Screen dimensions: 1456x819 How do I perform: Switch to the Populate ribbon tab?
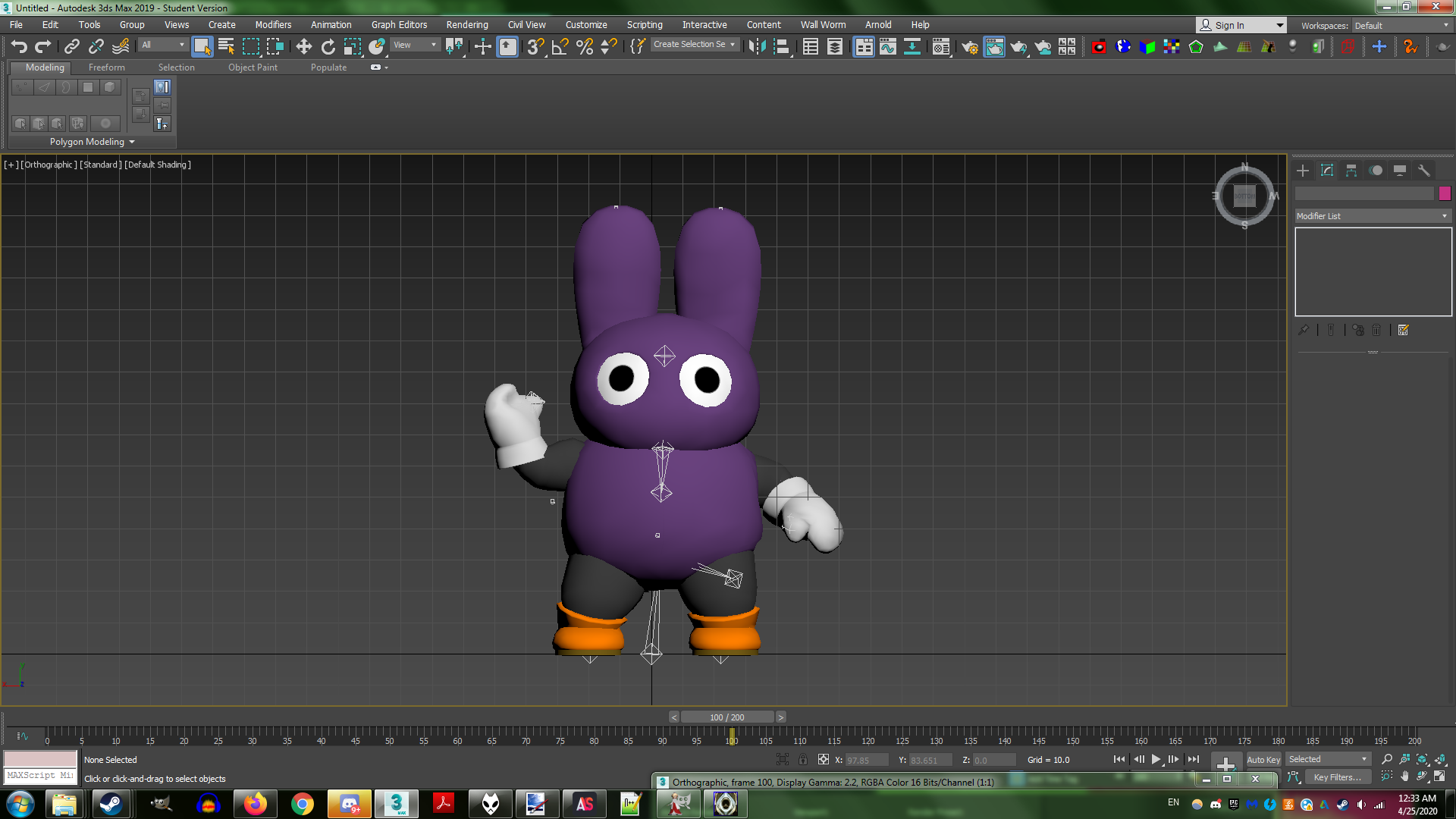pyautogui.click(x=328, y=67)
